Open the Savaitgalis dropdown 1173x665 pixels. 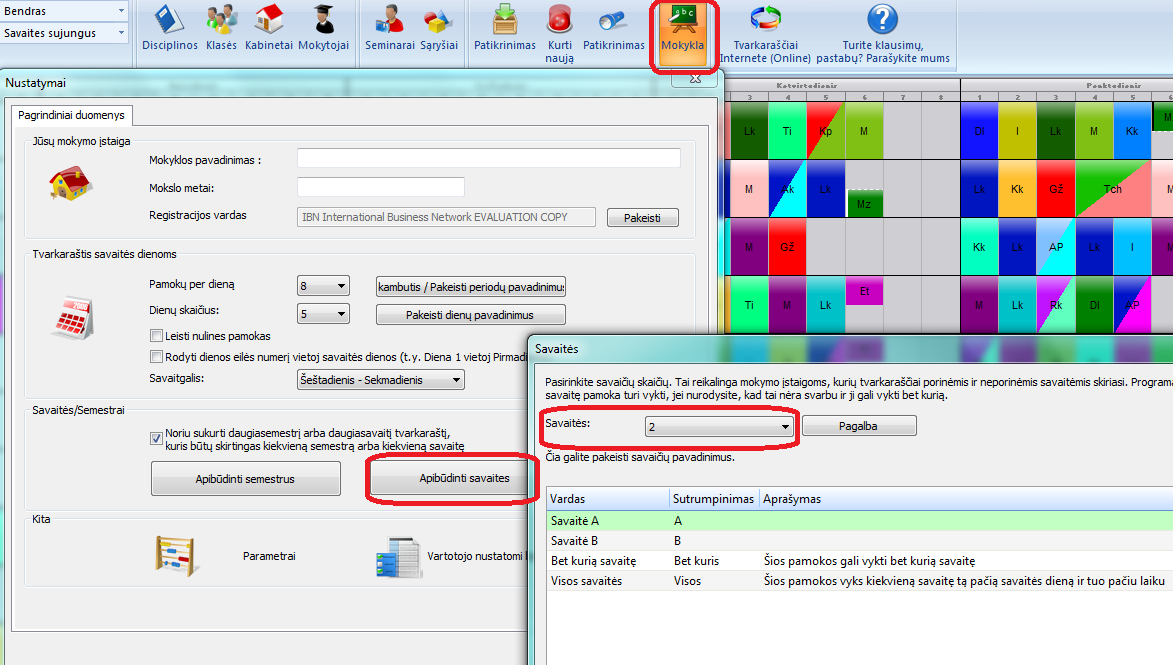pos(381,380)
